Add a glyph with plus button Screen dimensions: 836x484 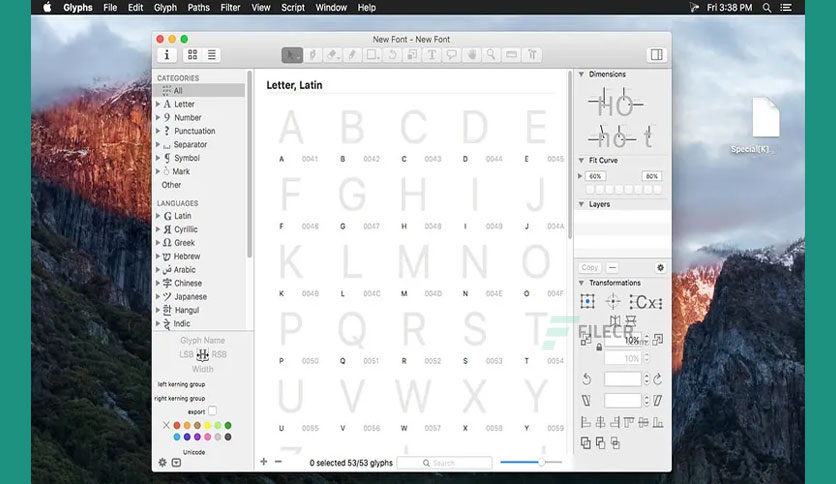pos(263,462)
